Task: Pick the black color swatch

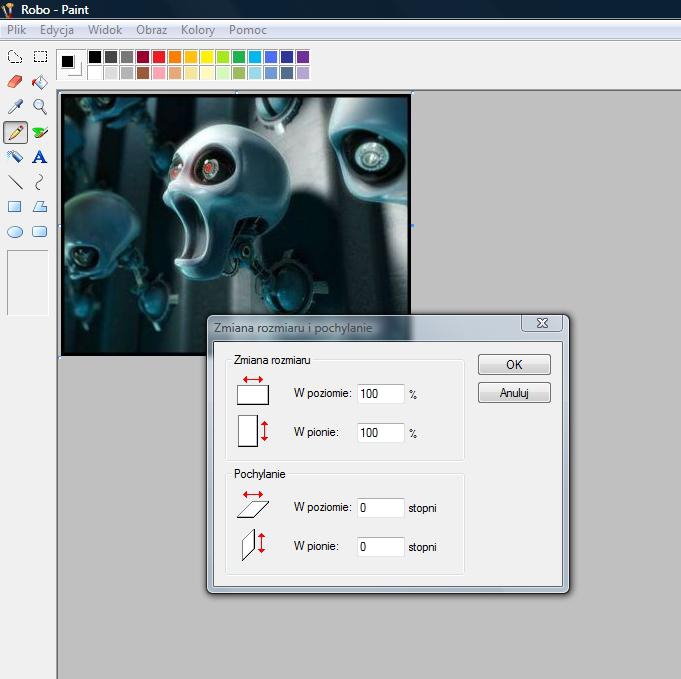Action: tap(95, 57)
